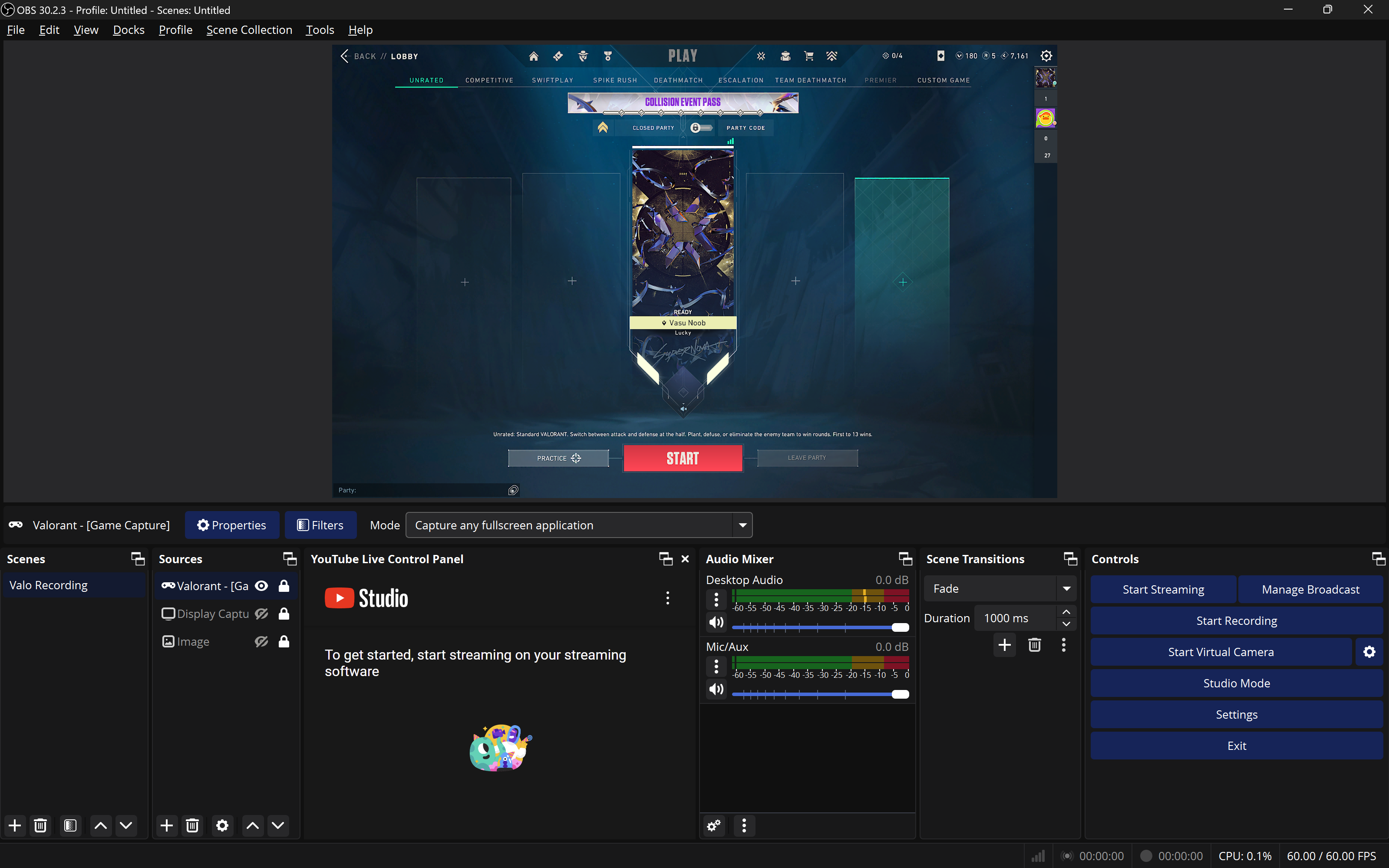Image resolution: width=1389 pixels, height=868 pixels.
Task: Click Exit button in Controls
Action: click(1237, 746)
